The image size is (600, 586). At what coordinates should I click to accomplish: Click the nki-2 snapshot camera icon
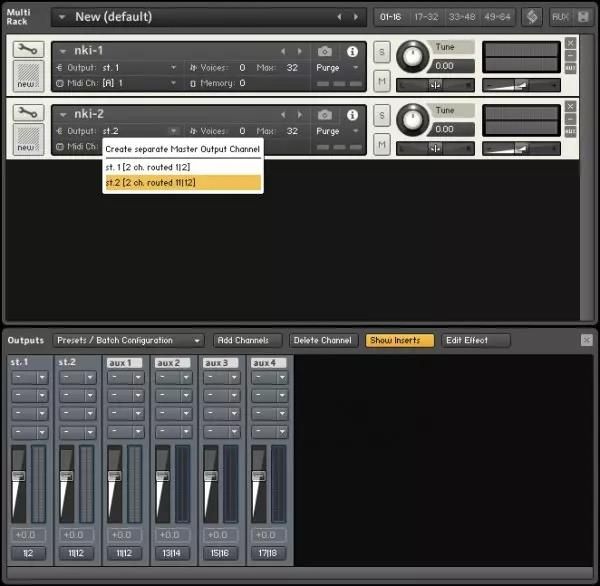pos(325,113)
